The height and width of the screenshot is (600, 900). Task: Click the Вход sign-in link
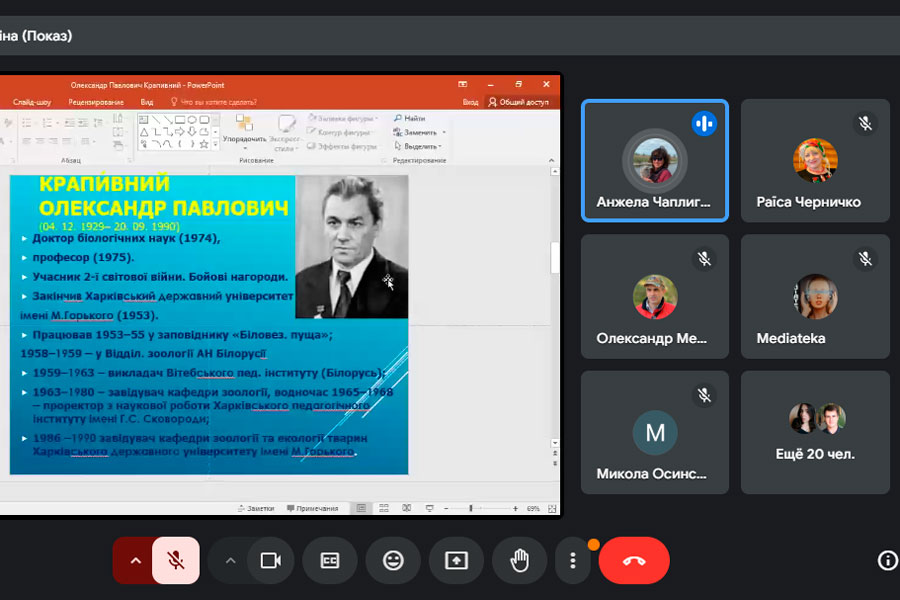pyautogui.click(x=470, y=102)
